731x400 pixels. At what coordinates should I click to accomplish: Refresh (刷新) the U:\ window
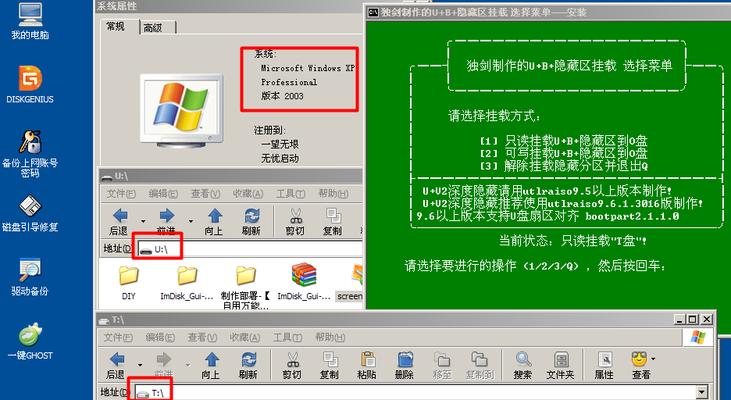(252, 221)
